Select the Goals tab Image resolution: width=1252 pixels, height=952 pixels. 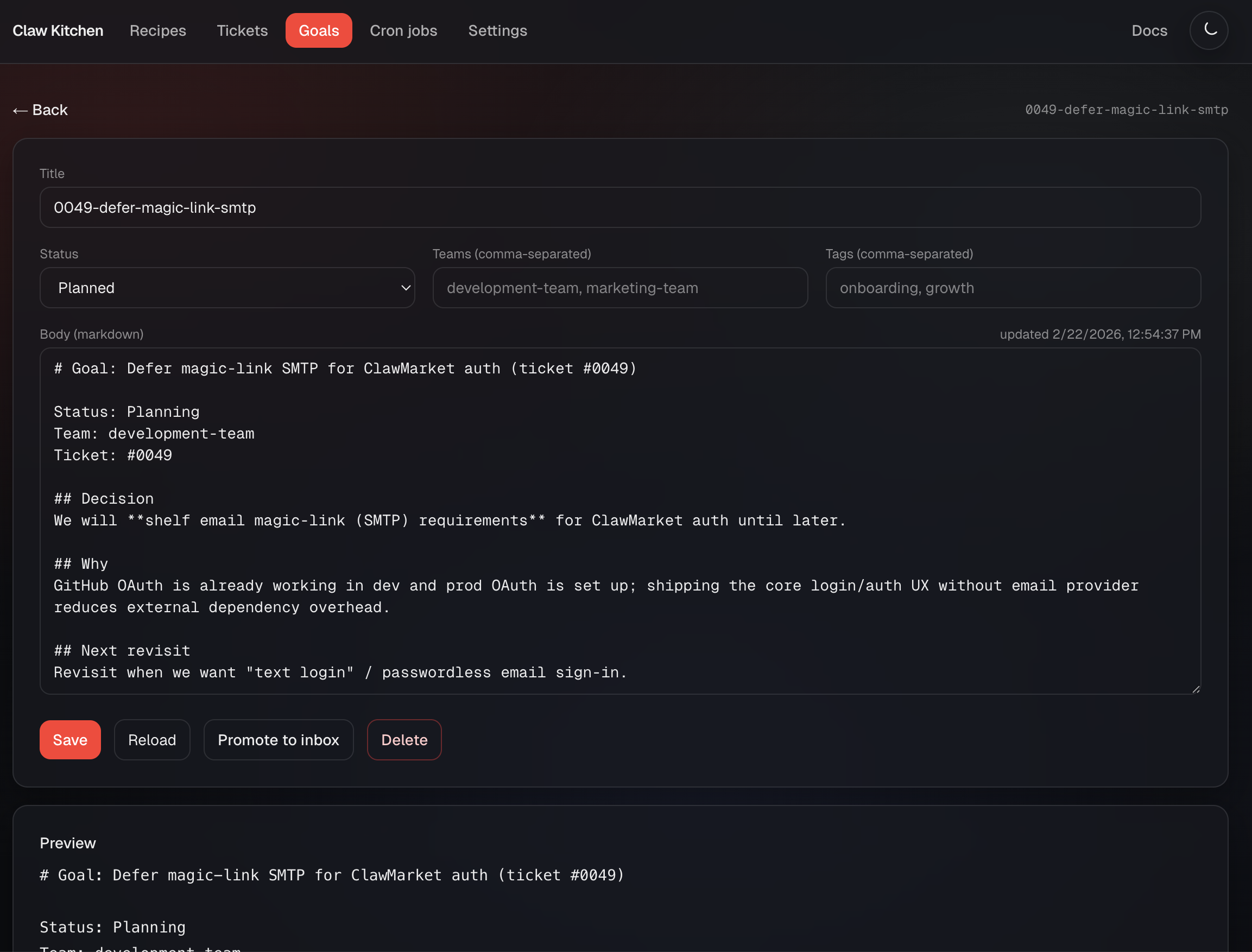click(x=319, y=30)
